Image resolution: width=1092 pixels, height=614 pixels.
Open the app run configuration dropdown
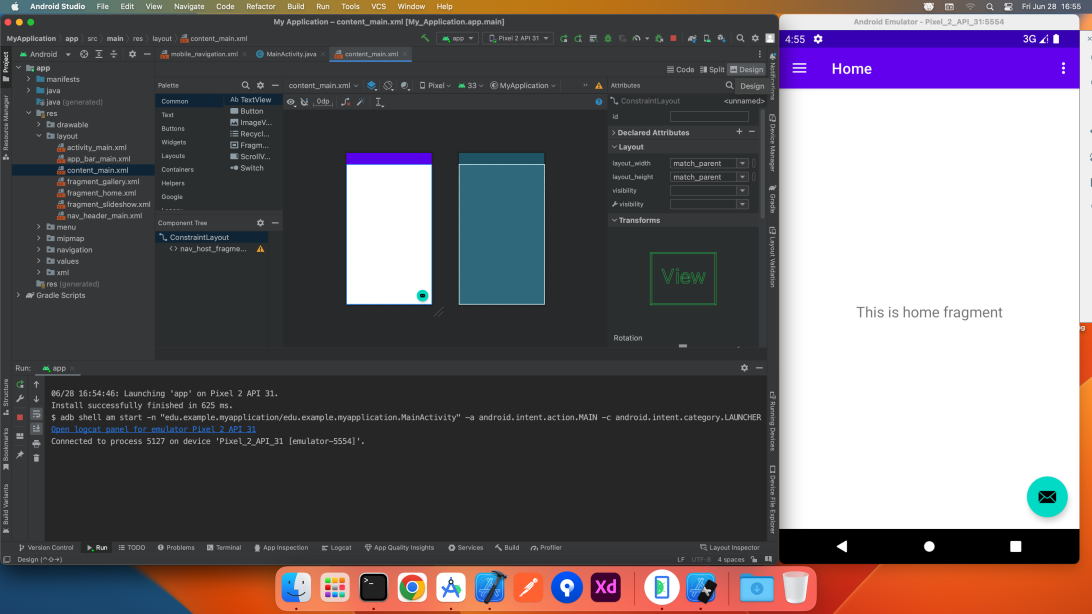tap(458, 38)
